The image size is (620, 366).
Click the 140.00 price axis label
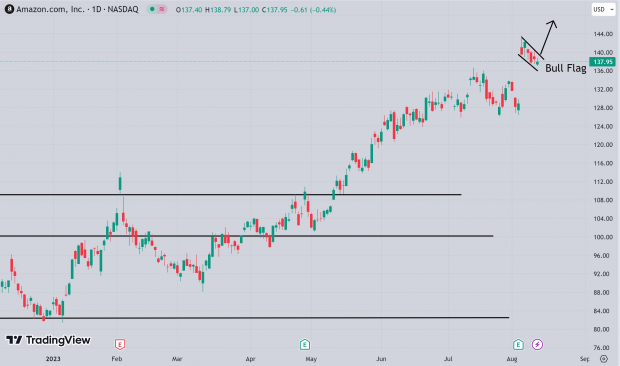(x=603, y=53)
